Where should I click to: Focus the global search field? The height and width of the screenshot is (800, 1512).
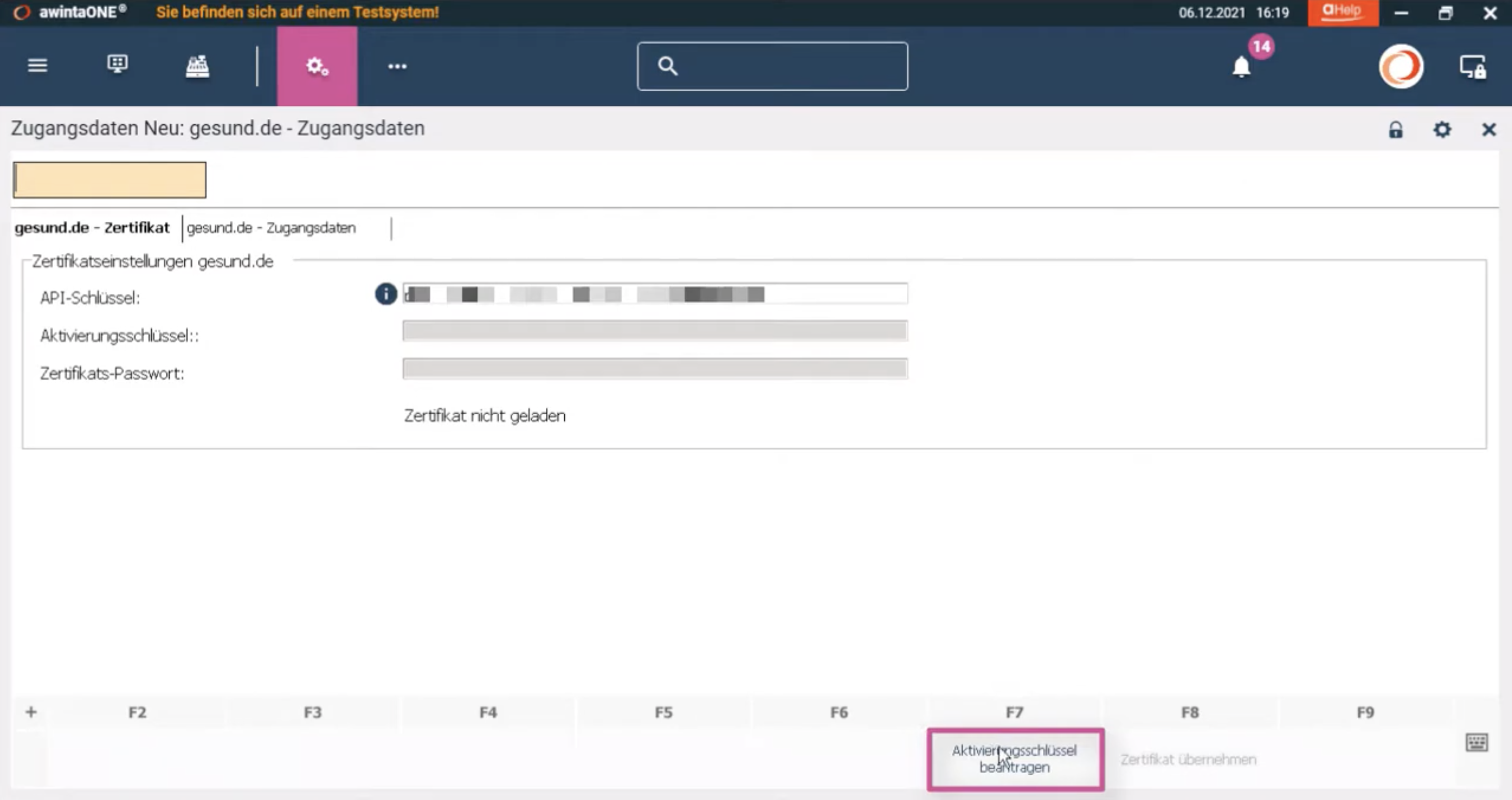click(772, 66)
